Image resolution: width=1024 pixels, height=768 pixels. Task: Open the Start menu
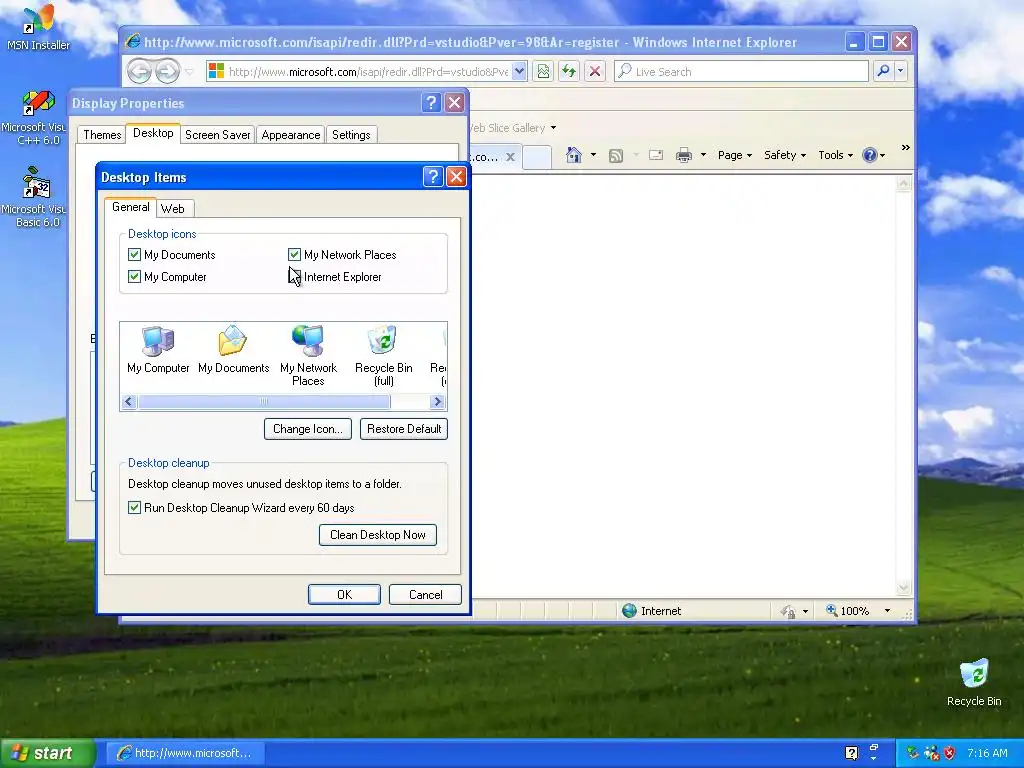point(47,753)
